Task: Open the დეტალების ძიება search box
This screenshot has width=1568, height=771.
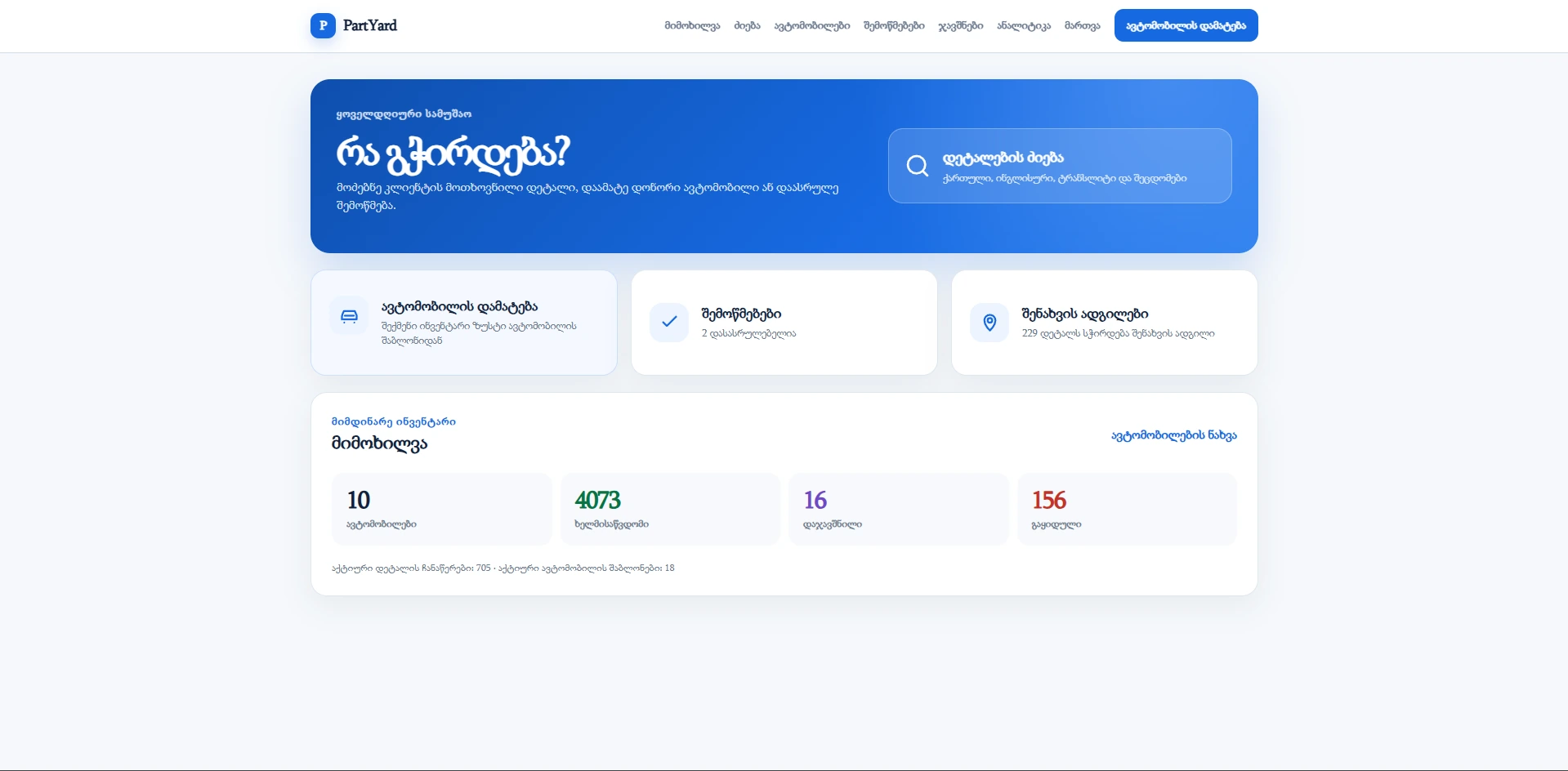Action: pos(1060,166)
